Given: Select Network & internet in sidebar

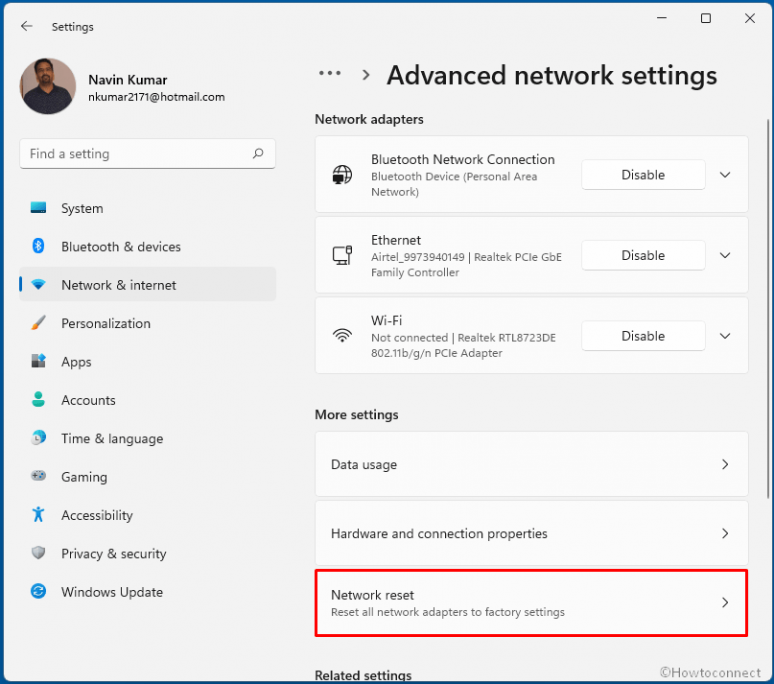Looking at the screenshot, I should (147, 285).
